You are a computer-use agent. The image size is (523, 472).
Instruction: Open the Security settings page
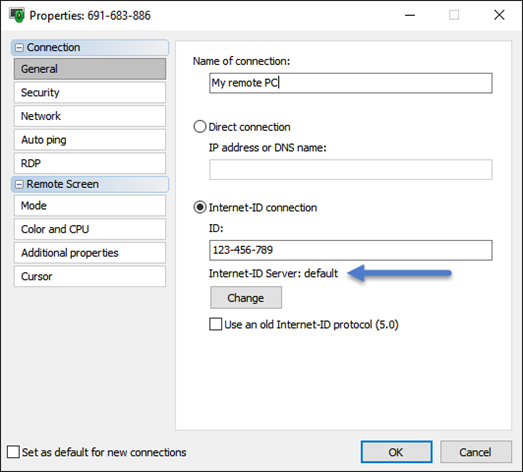coord(90,92)
